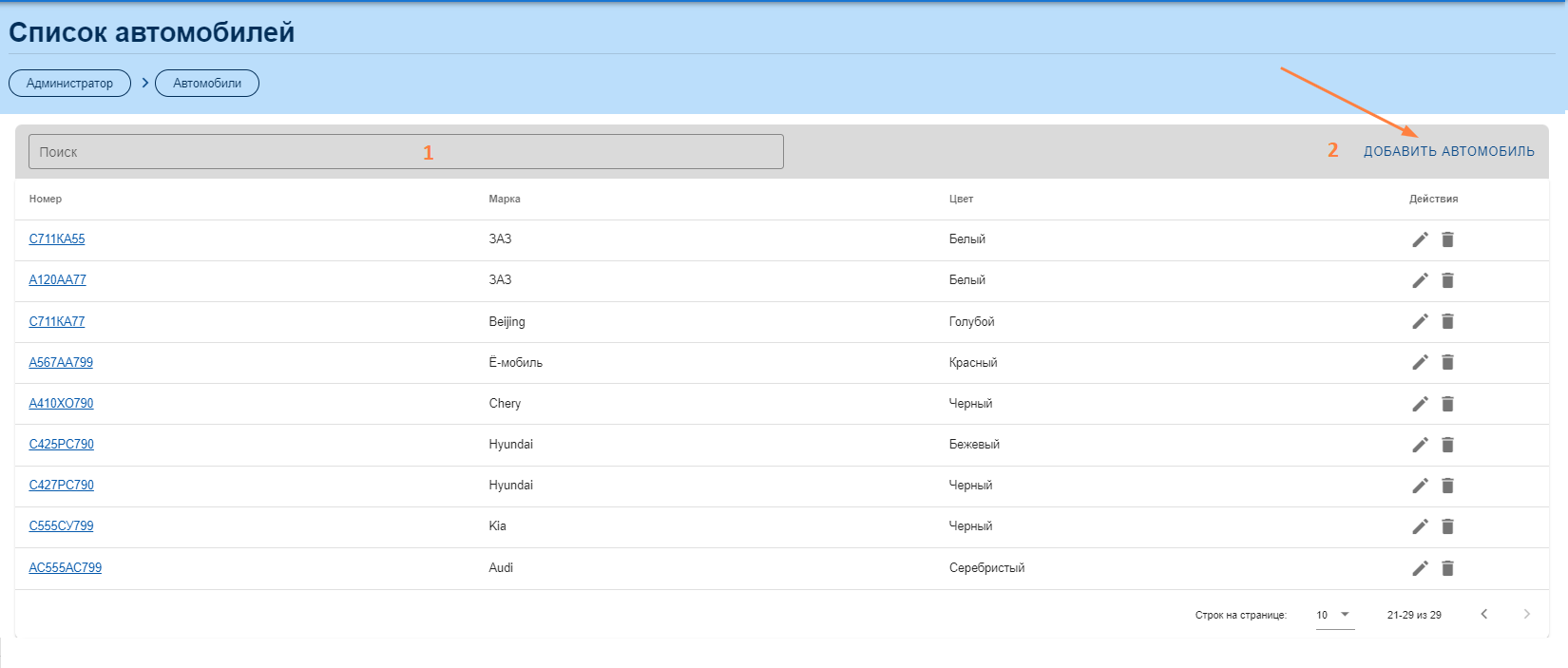Image resolution: width=1568 pixels, height=668 pixels.
Task: Focus the Поиск search field
Action: 406,152
